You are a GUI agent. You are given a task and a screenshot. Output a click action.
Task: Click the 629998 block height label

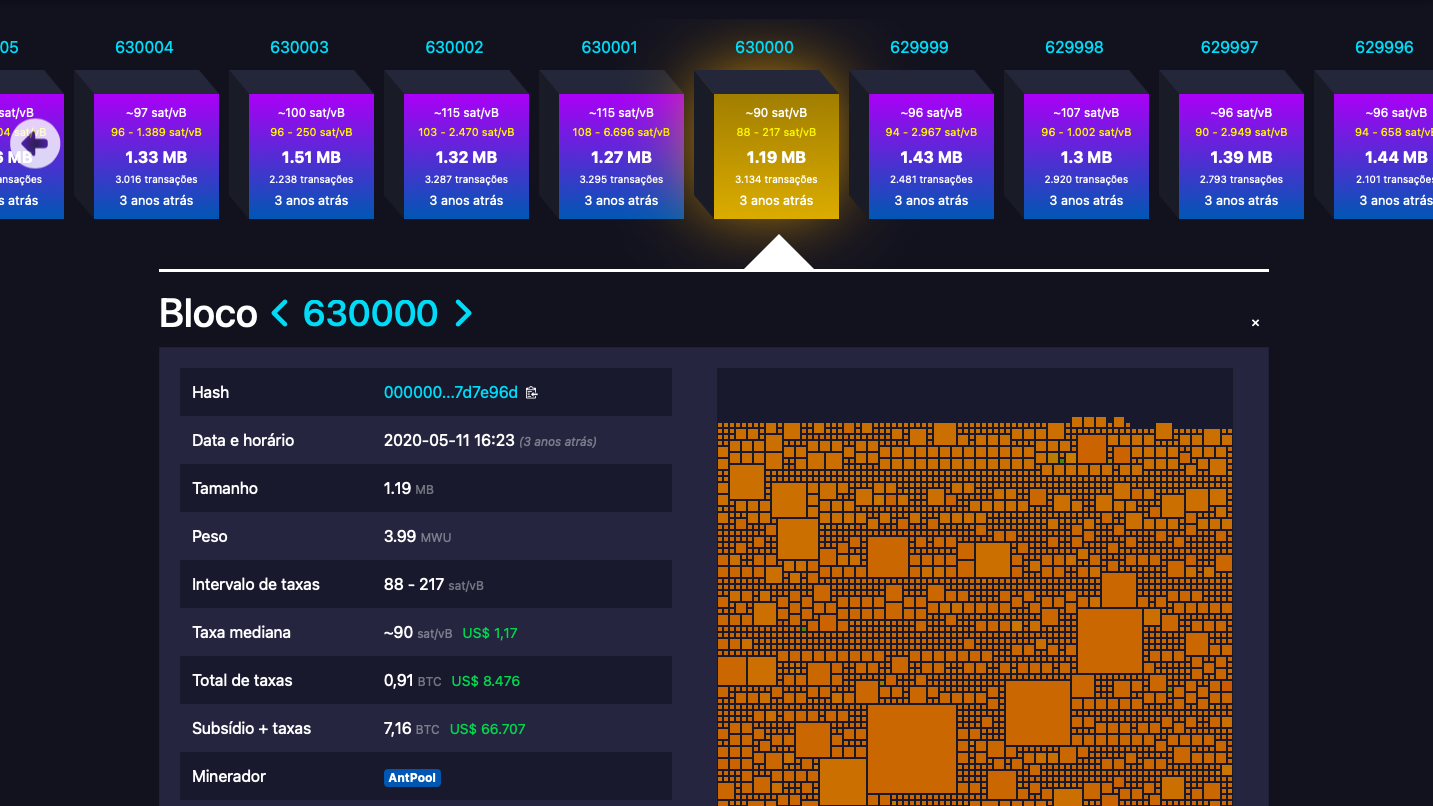[1074, 46]
